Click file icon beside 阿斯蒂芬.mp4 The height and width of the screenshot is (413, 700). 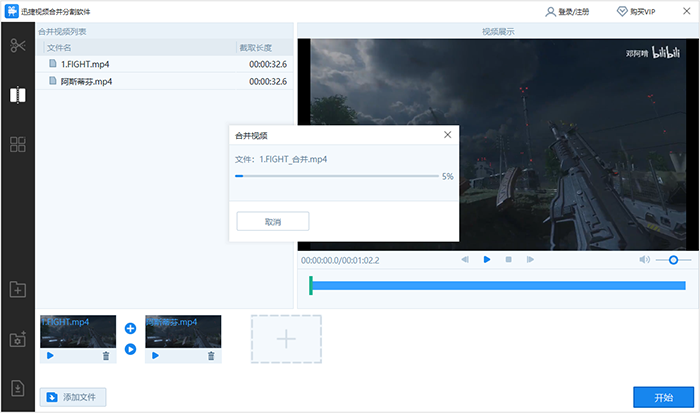click(53, 80)
